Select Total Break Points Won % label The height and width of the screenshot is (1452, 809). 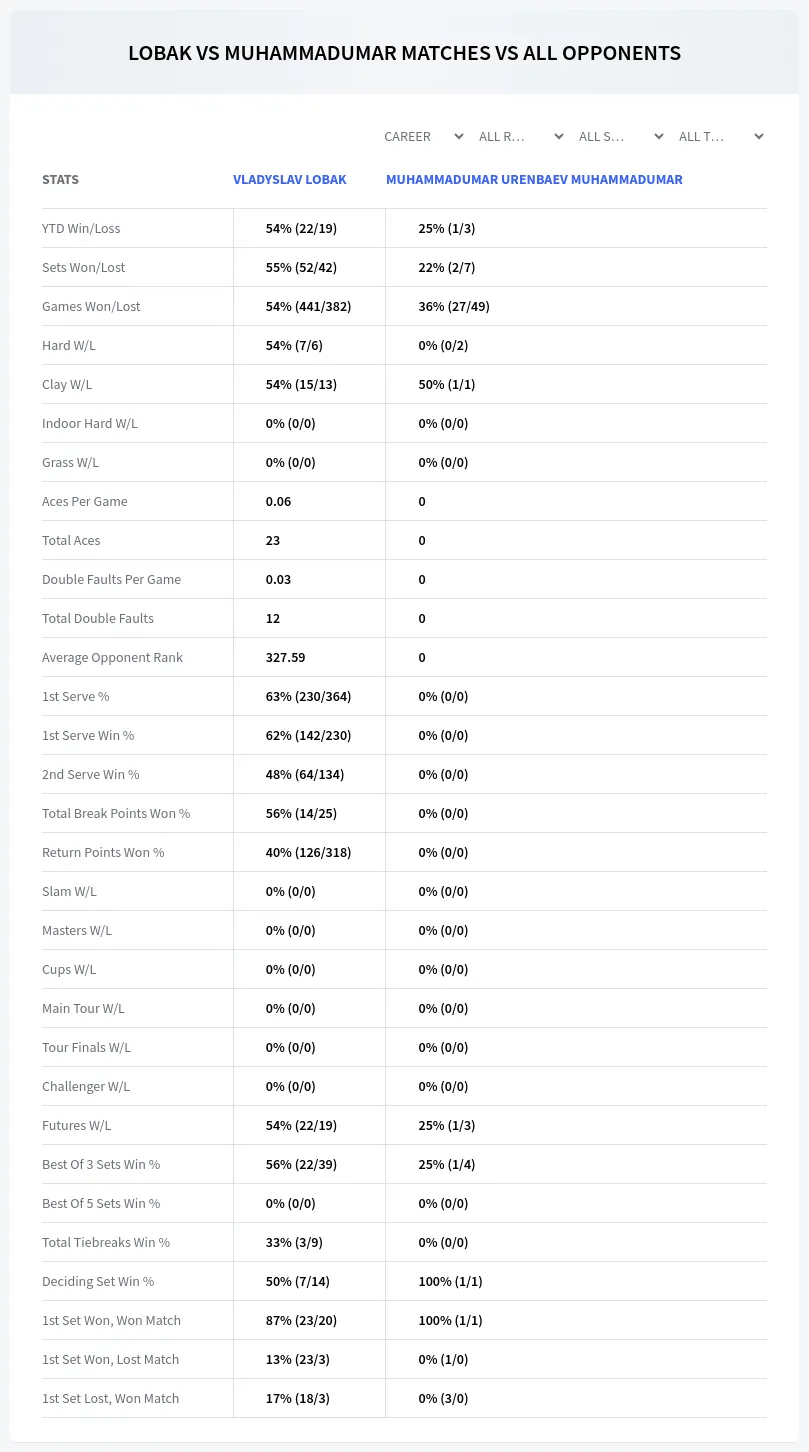pyautogui.click(x=116, y=813)
